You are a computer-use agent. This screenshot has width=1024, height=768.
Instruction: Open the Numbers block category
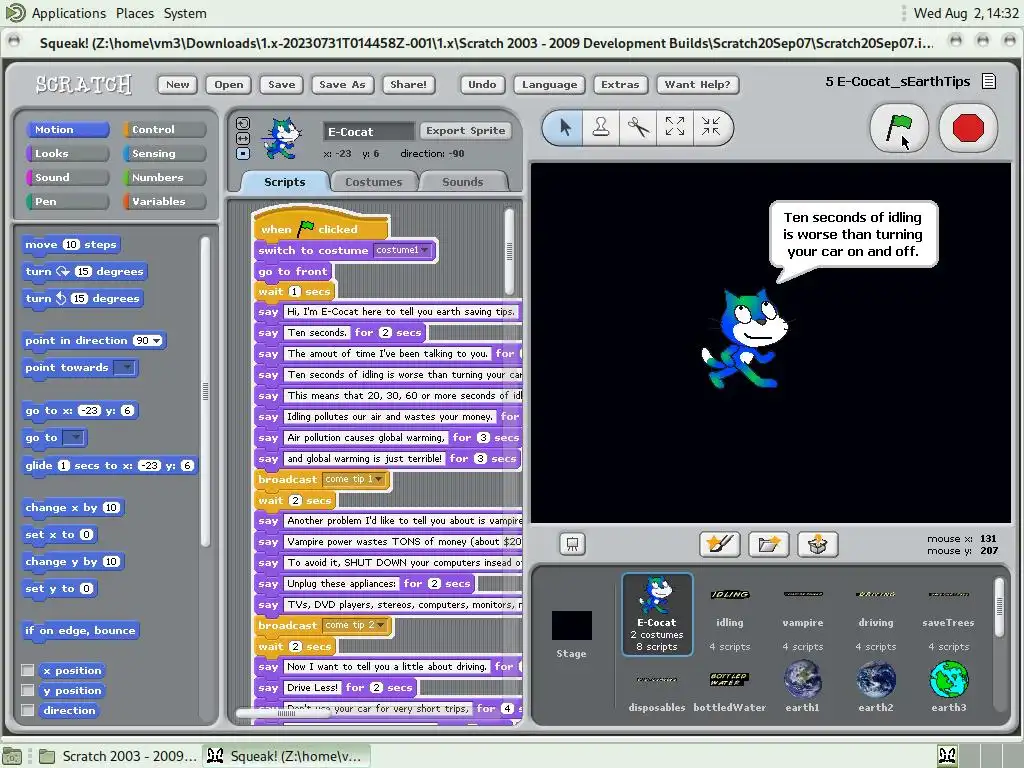[x=165, y=178]
